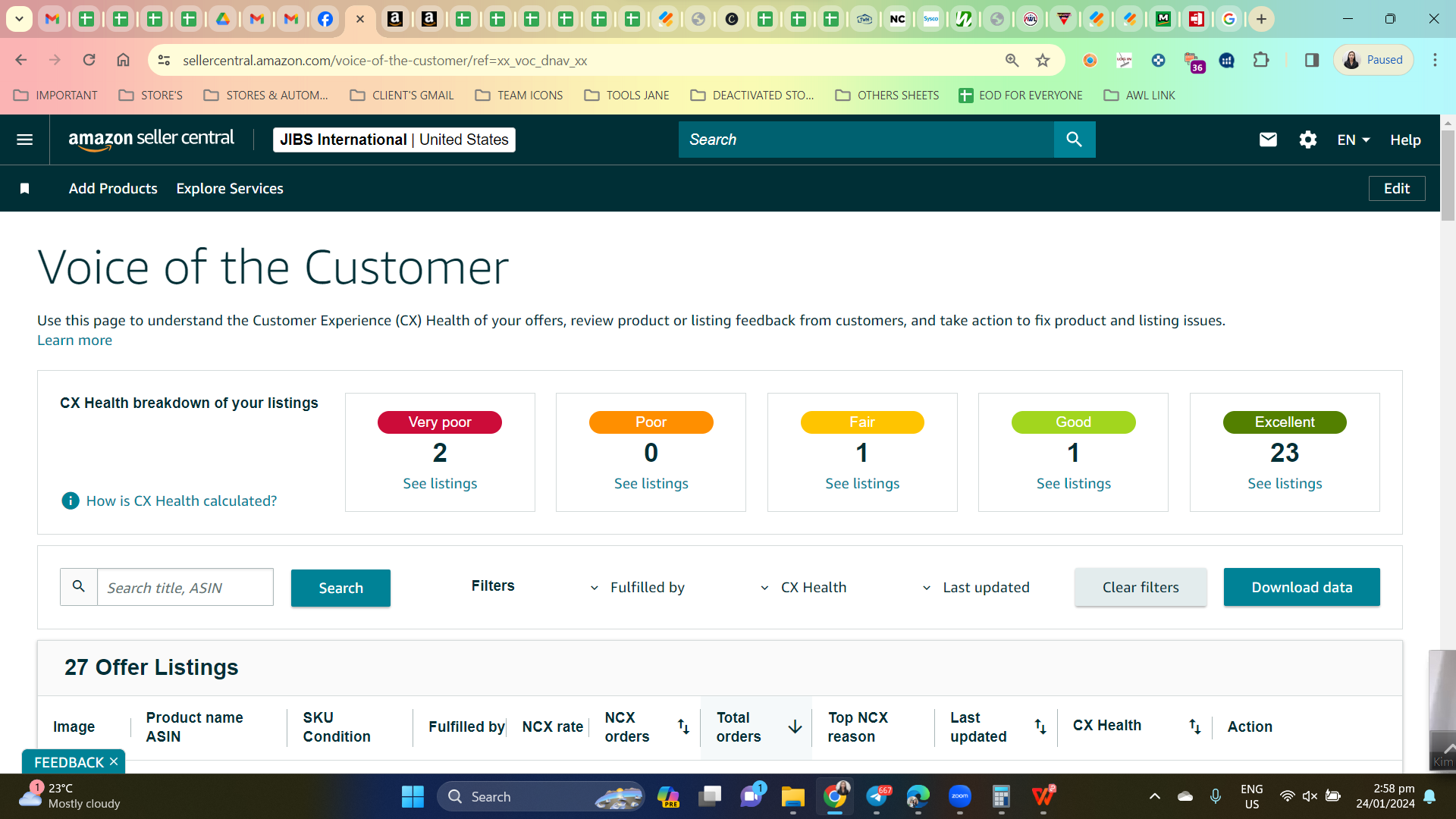
Task: Open the settings gear in Seller Central
Action: coord(1307,140)
